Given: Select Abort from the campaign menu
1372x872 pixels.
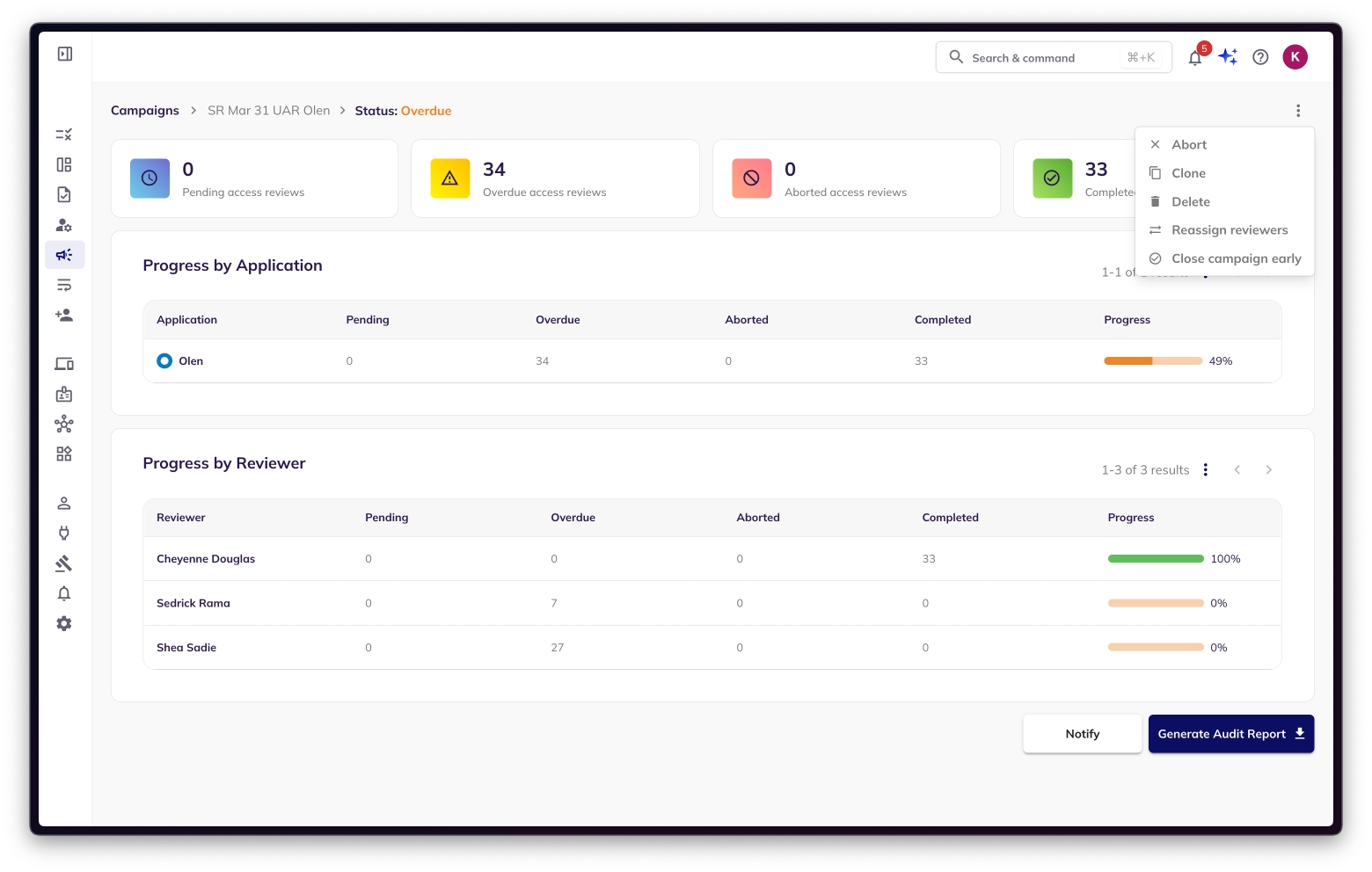Looking at the screenshot, I should (1188, 145).
